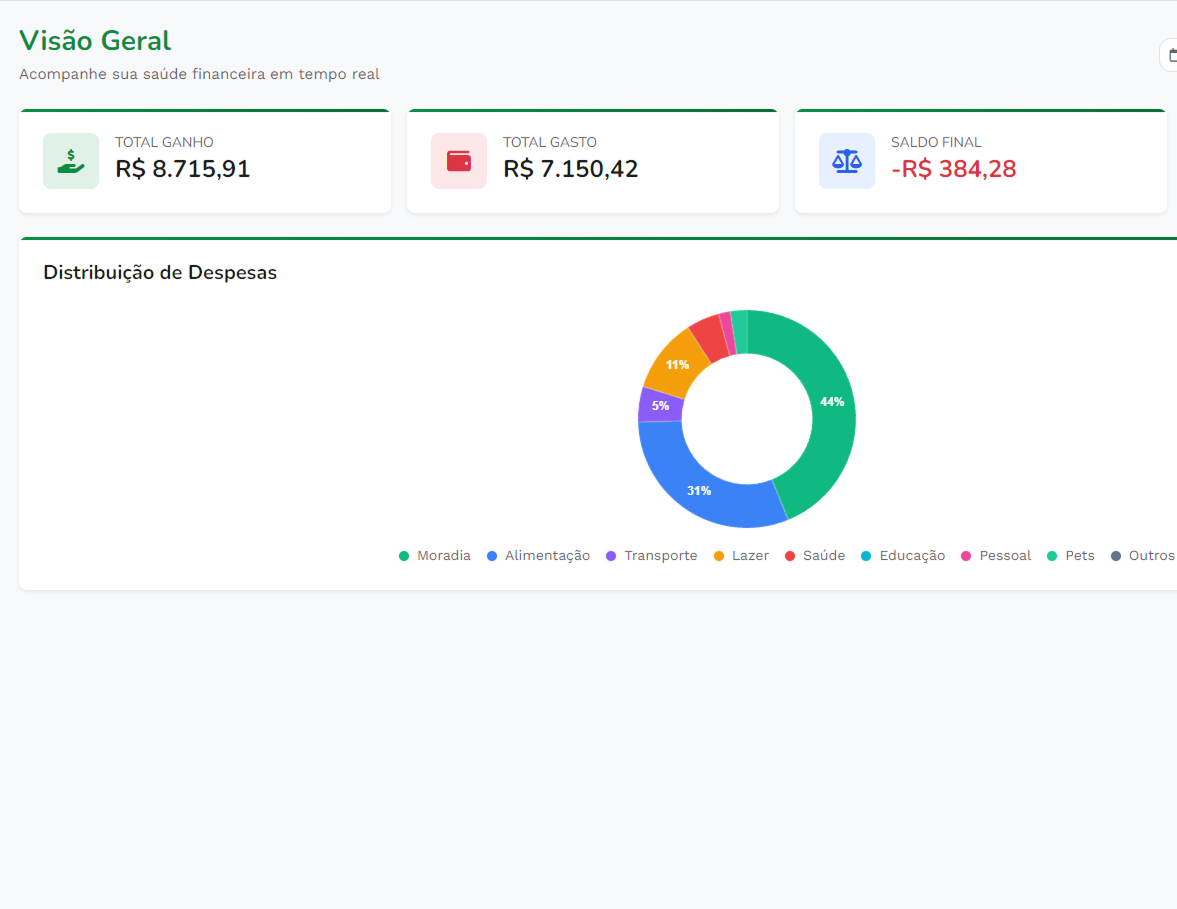
Task: Click the SALDO FINAL label
Action: pyautogui.click(x=936, y=142)
